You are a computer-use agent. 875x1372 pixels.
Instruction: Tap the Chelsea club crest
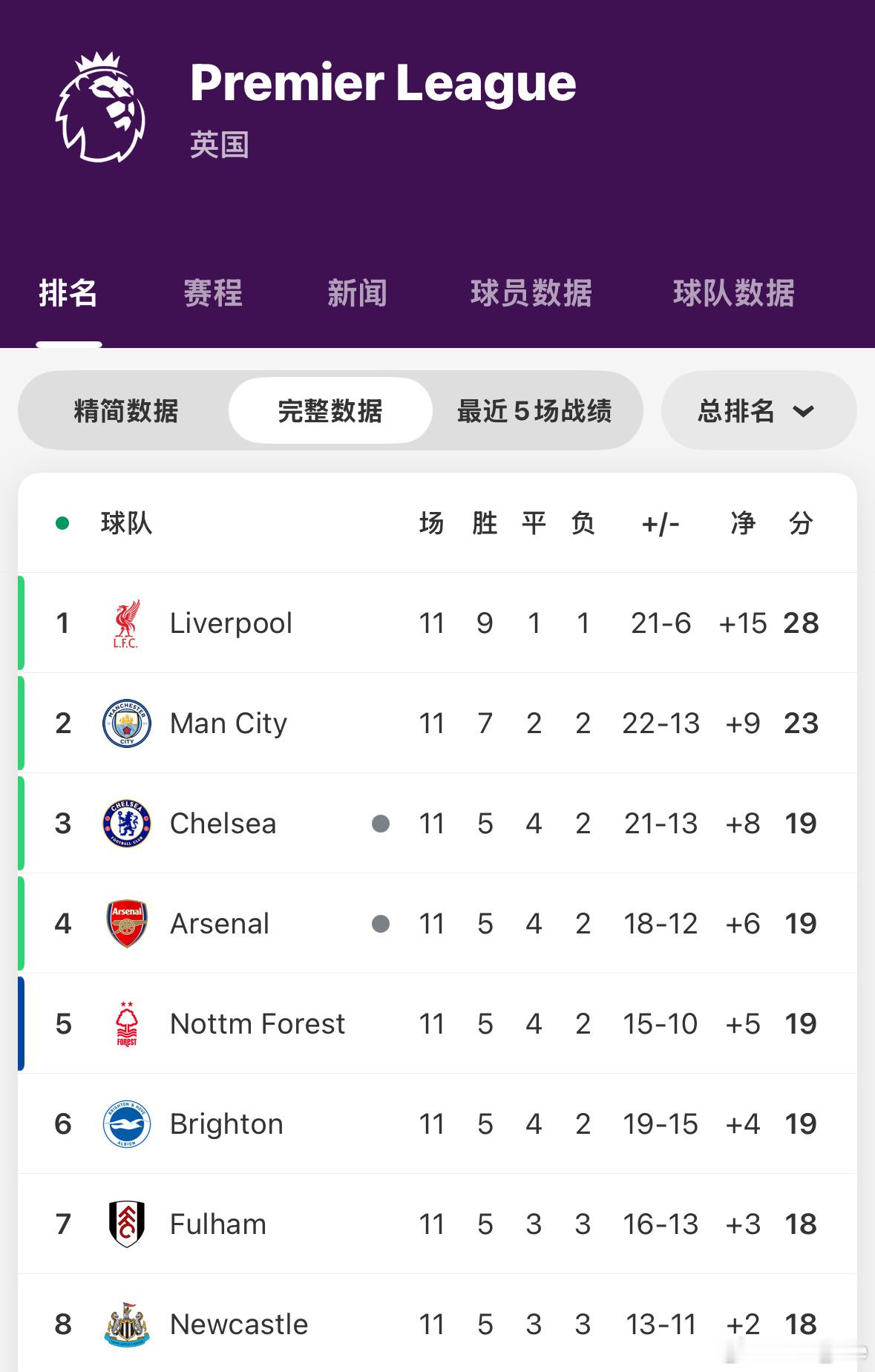tap(127, 823)
